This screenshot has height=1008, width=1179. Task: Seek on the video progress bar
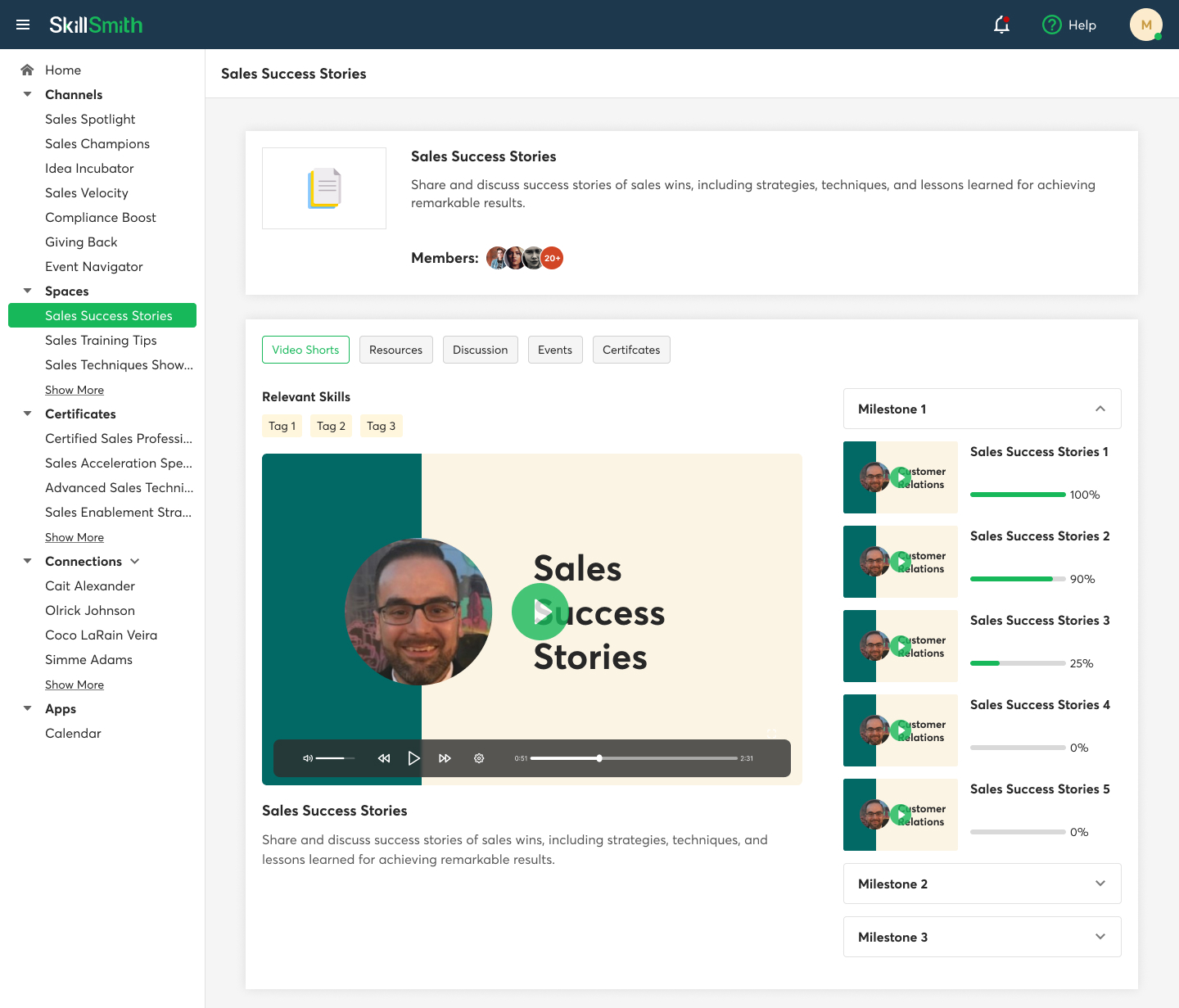[634, 758]
